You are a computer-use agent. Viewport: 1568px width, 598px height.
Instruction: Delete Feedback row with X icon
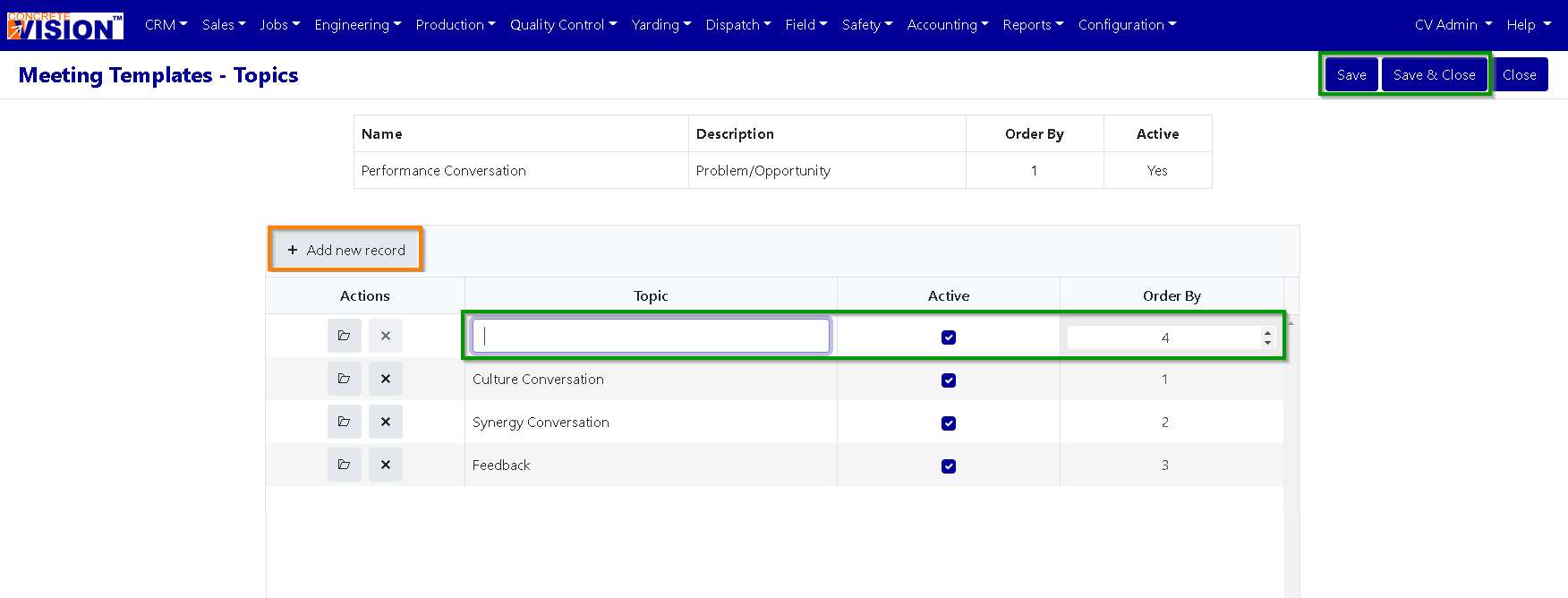coord(386,465)
